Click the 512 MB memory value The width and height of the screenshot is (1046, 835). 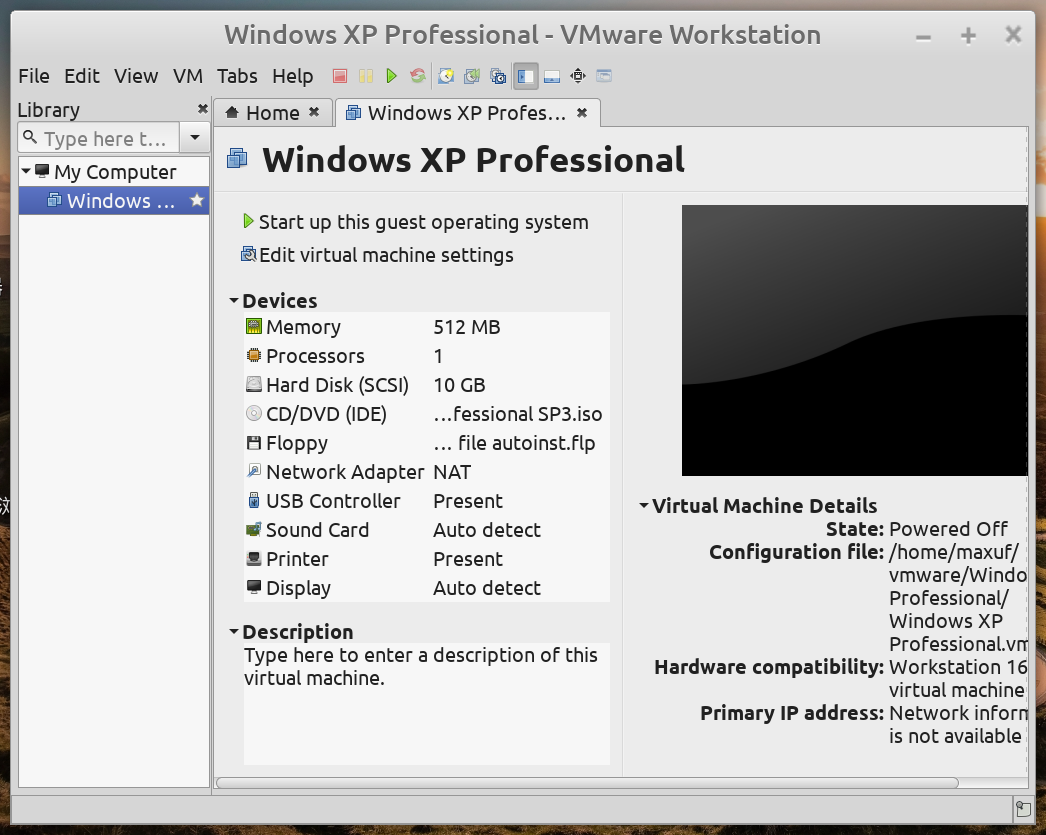[466, 327]
